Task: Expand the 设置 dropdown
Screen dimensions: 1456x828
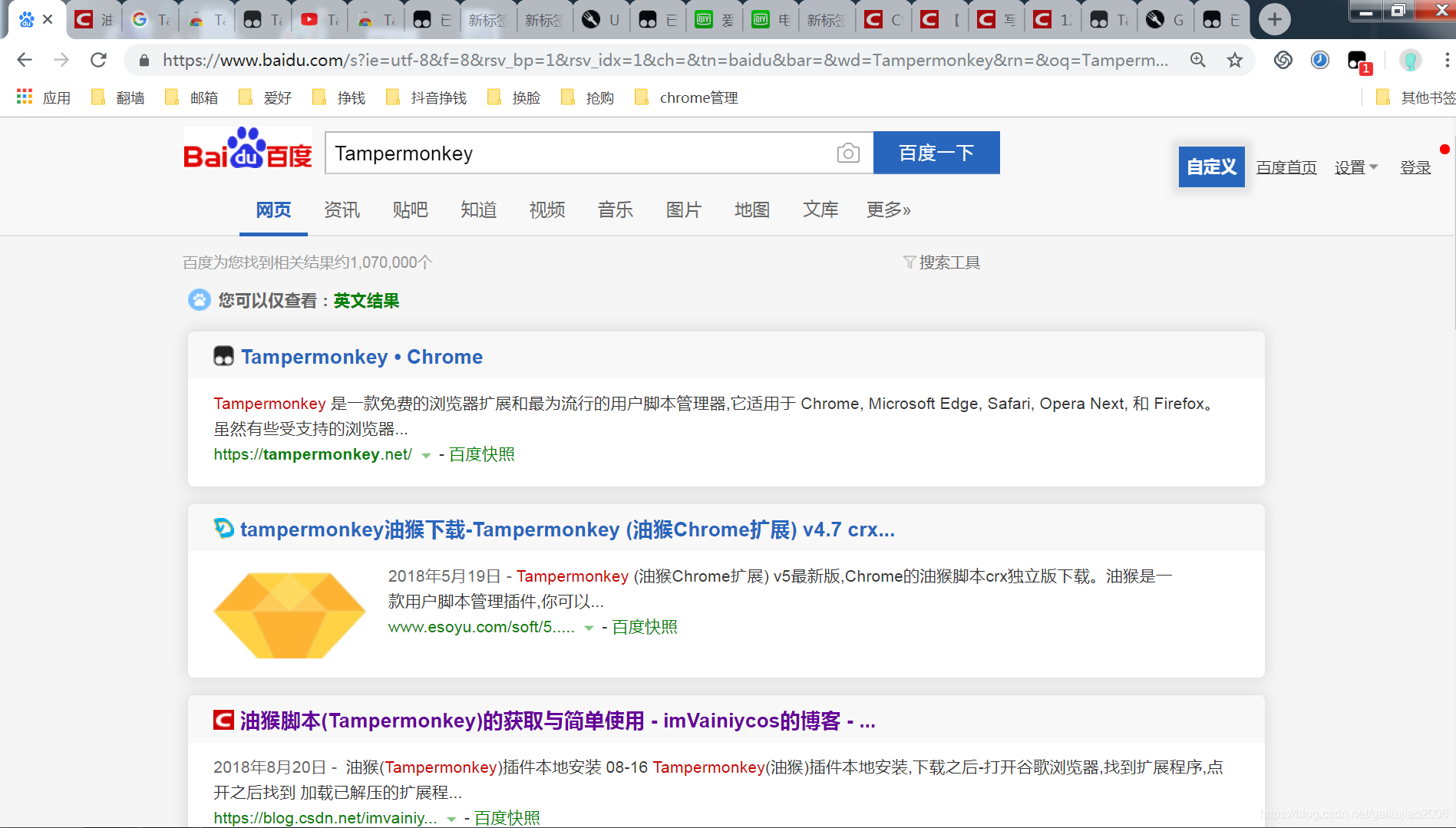Action: pyautogui.click(x=1356, y=167)
